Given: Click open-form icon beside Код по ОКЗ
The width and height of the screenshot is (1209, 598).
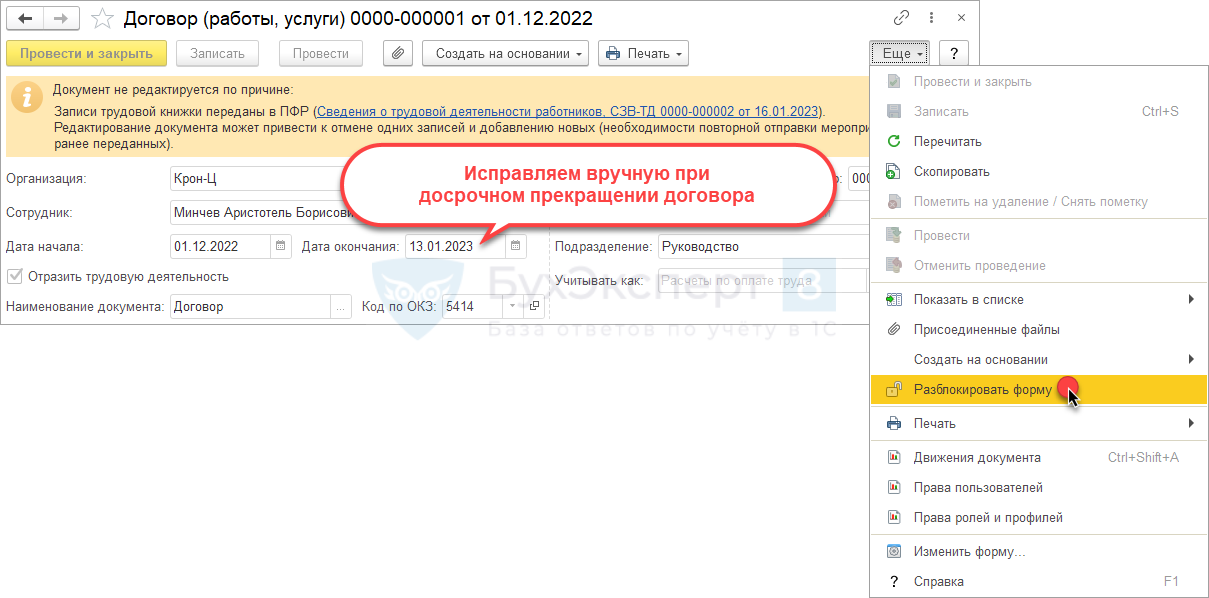Looking at the screenshot, I should pyautogui.click(x=534, y=307).
